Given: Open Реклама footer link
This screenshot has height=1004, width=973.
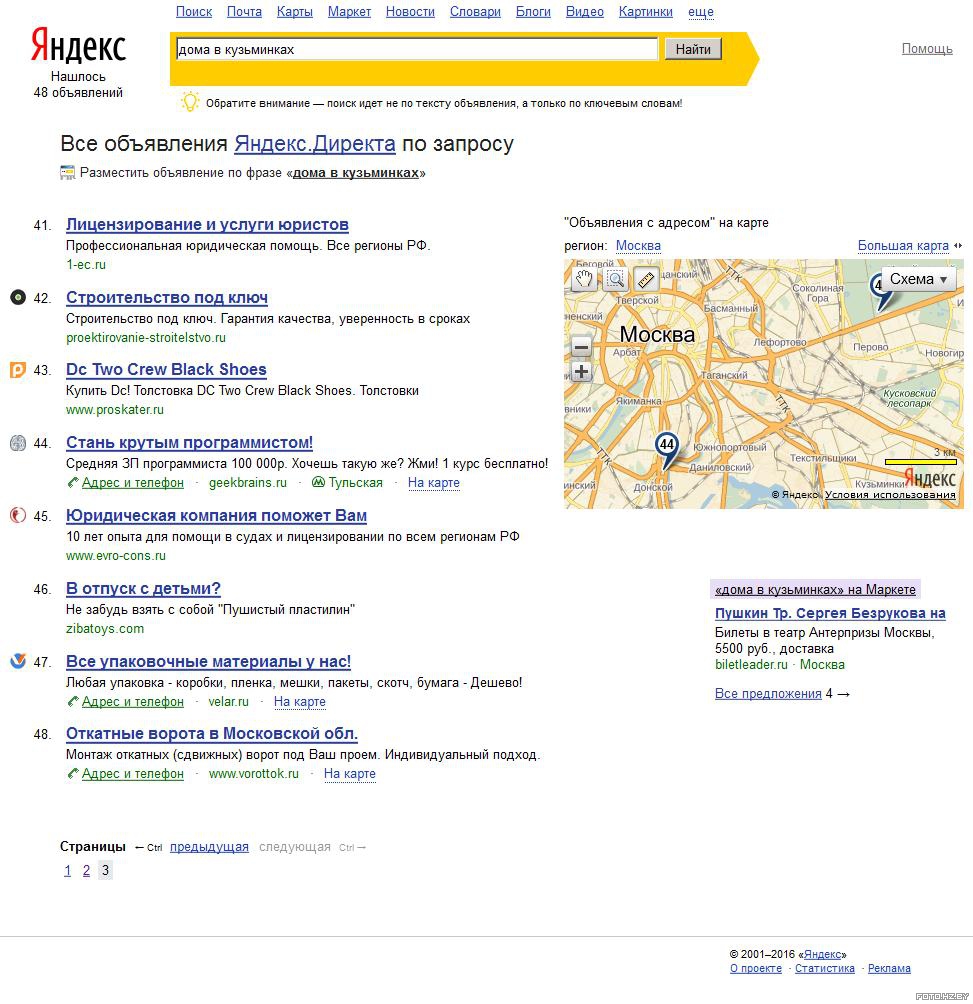Looking at the screenshot, I should (x=889, y=968).
